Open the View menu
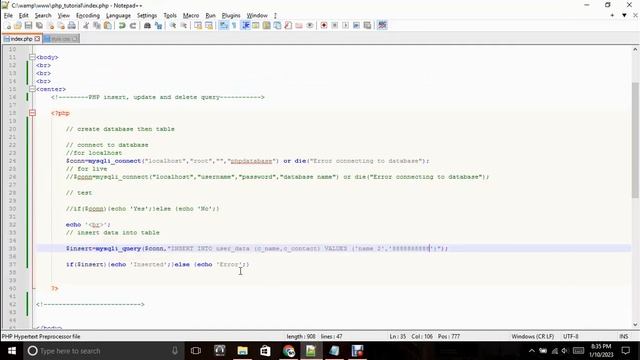 click(63, 16)
